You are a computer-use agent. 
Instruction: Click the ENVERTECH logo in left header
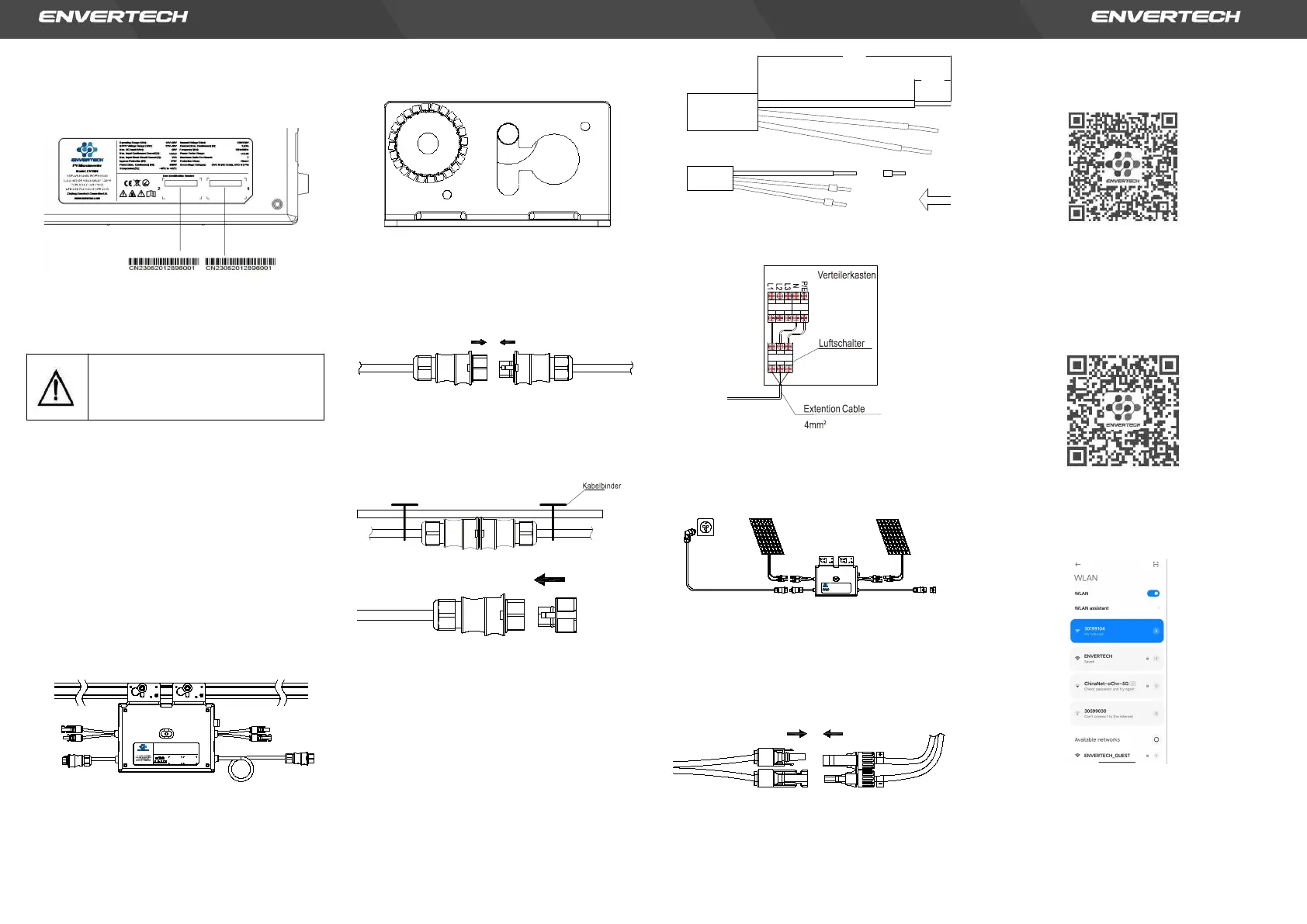[x=113, y=16]
